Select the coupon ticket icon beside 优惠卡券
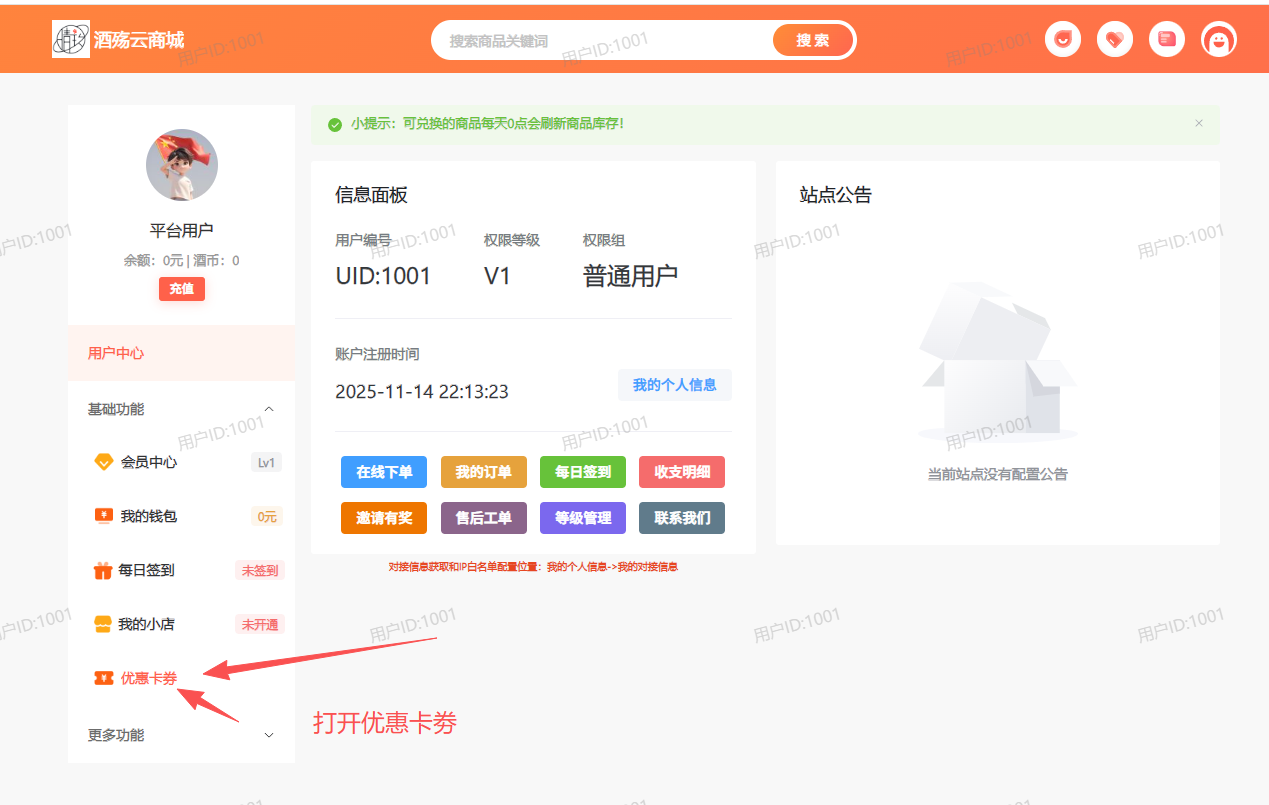The image size is (1269, 805). coord(104,678)
